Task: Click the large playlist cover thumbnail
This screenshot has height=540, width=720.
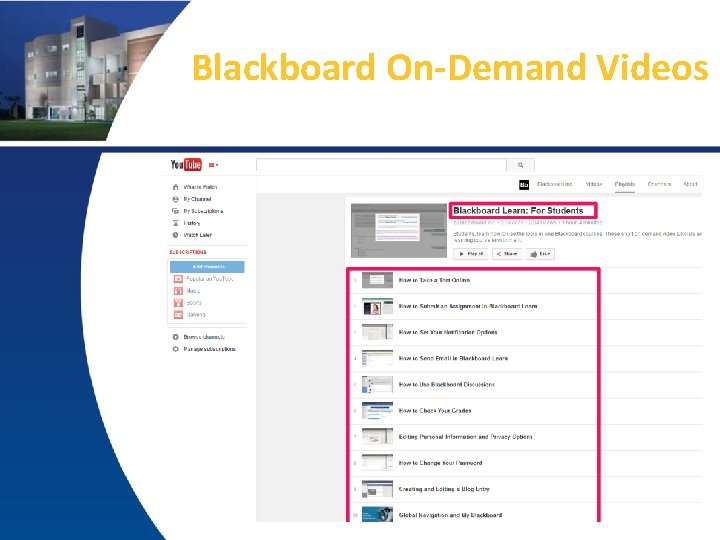Action: coord(399,231)
